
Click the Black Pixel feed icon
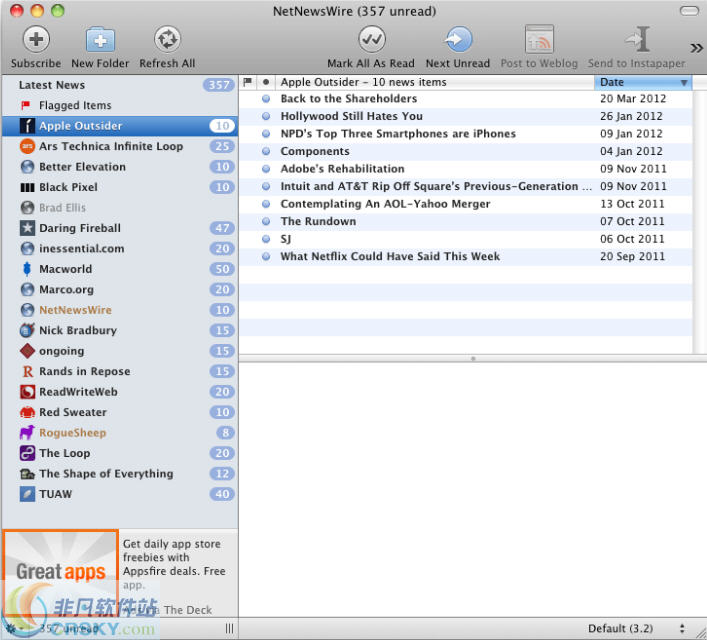pyautogui.click(x=28, y=187)
